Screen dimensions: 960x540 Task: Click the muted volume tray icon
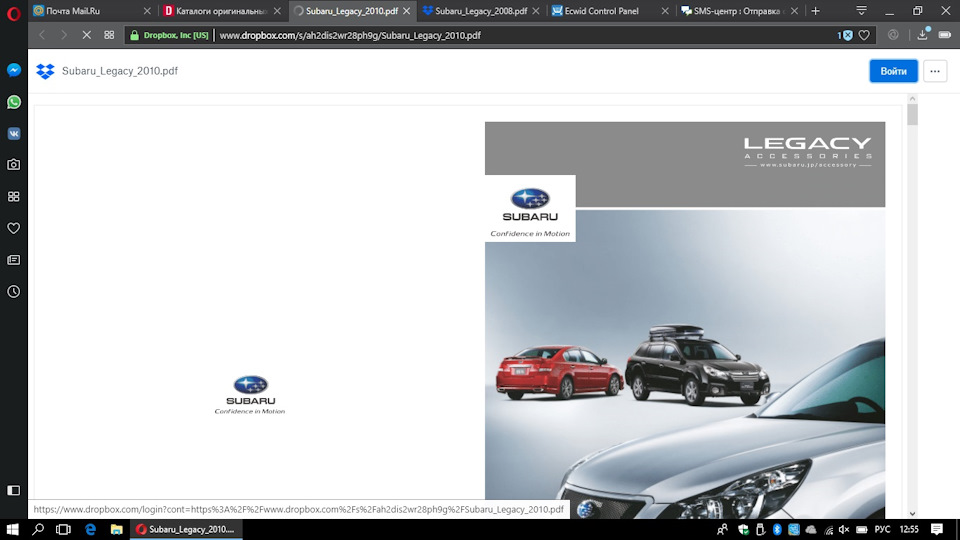844,530
